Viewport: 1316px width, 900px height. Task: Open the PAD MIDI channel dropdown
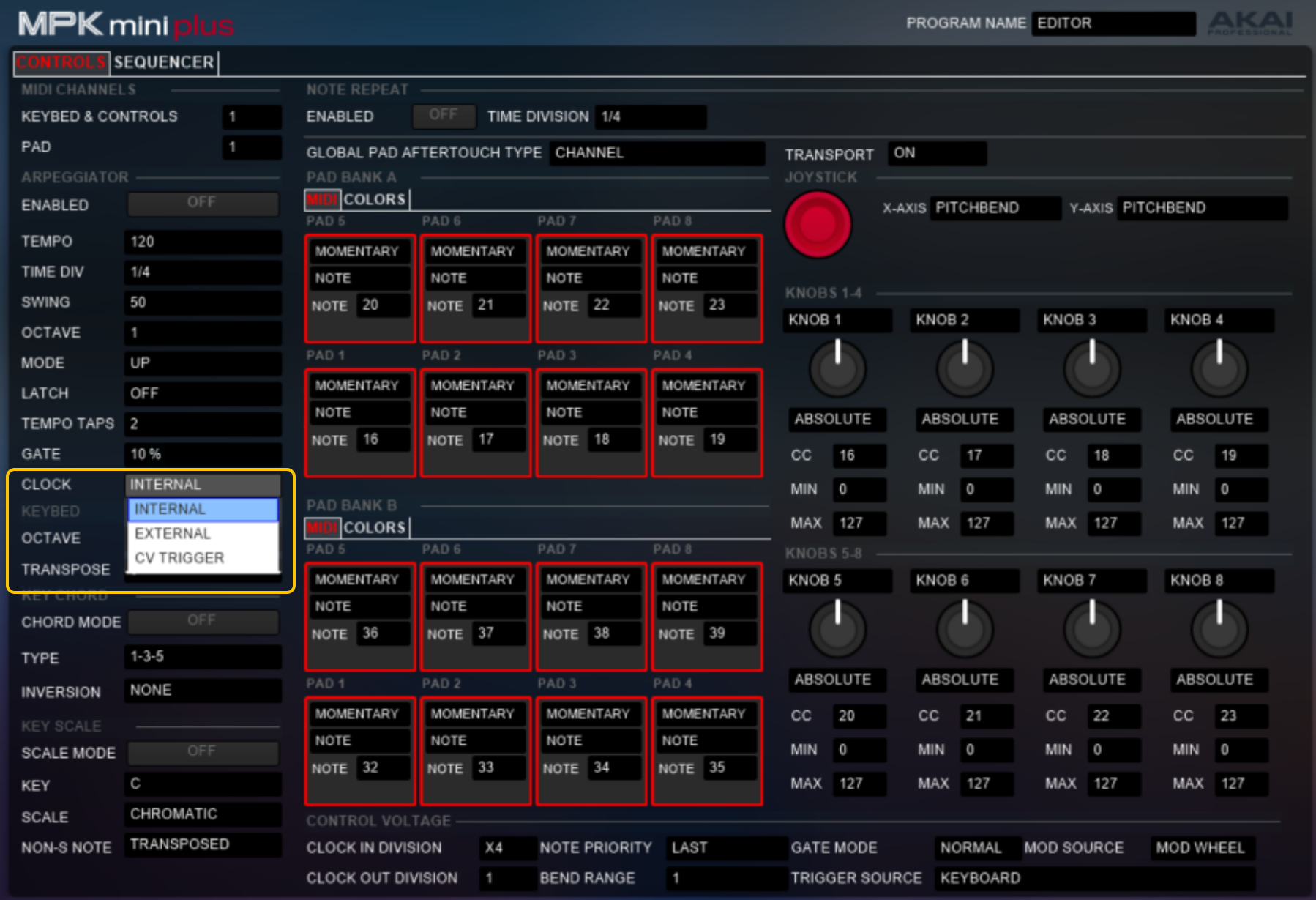coord(252,147)
